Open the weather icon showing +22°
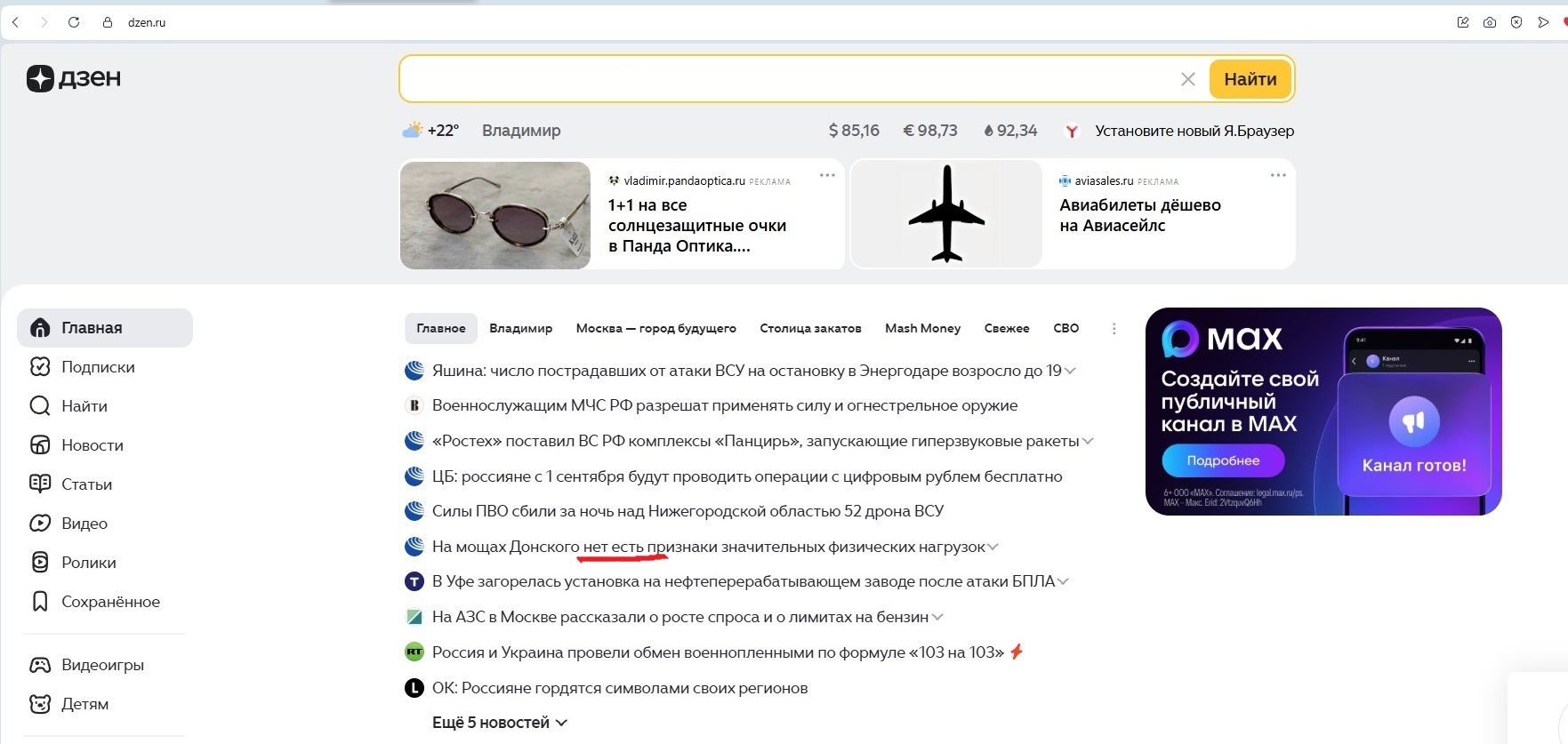 [412, 131]
